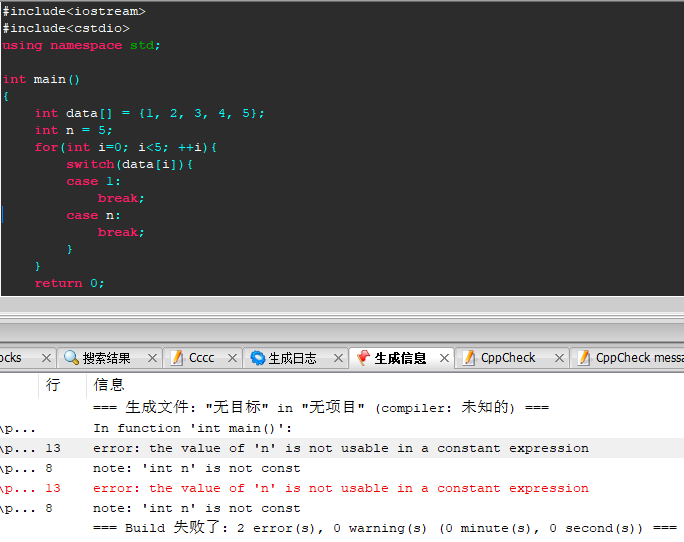Click the "#include<cstdio>" line
The image size is (684, 542).
click(66, 28)
